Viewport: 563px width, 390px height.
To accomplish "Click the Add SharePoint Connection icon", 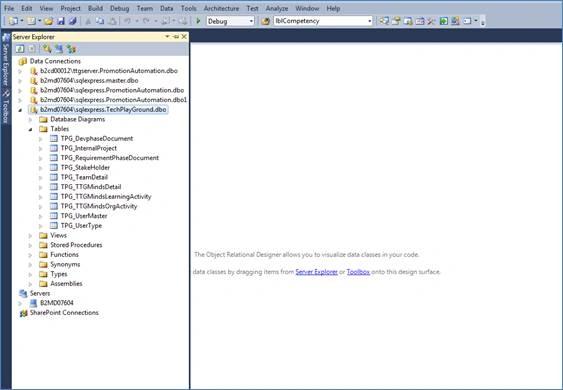I will click(x=71, y=49).
